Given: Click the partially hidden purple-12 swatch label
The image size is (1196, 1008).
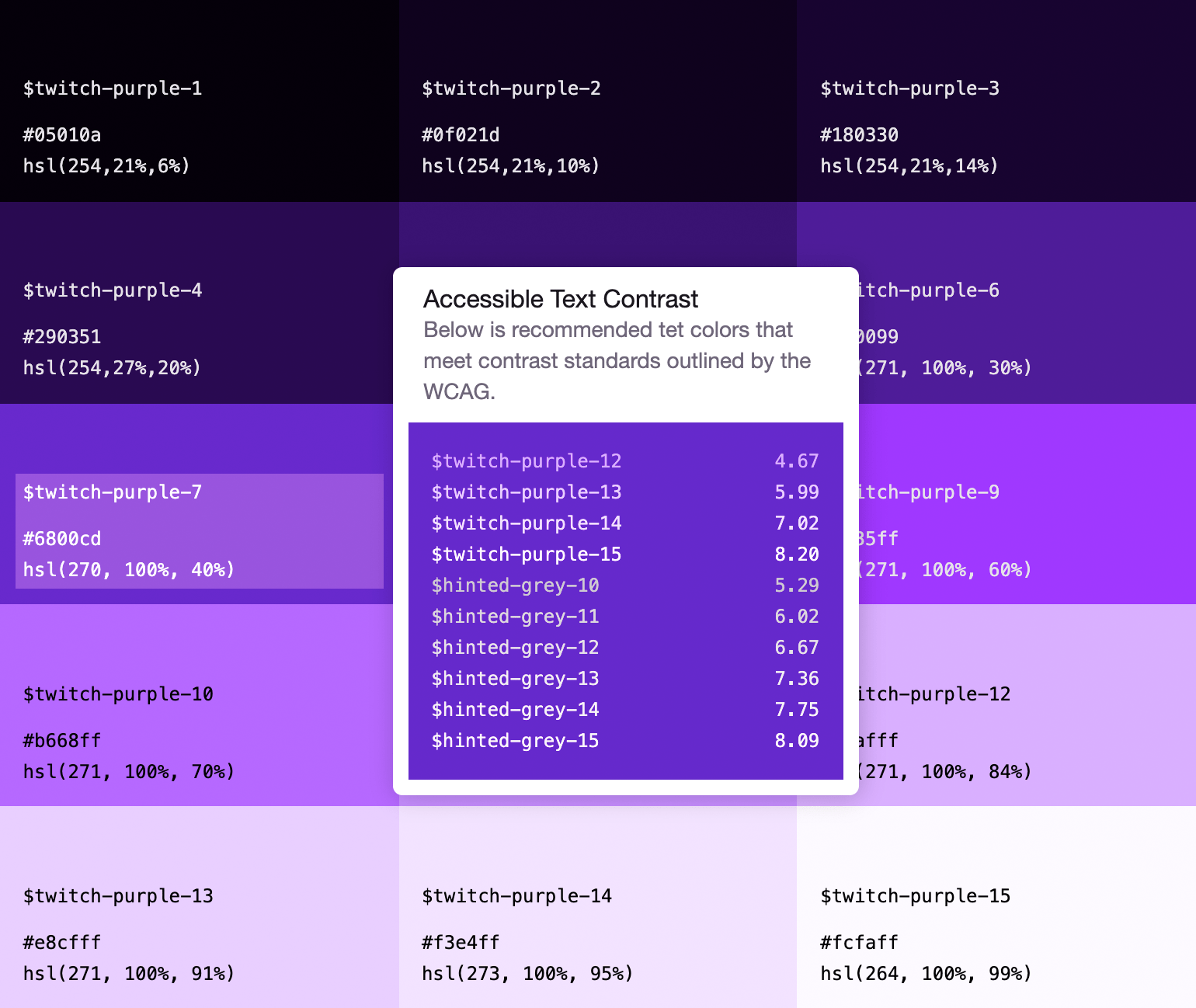Looking at the screenshot, I should pyautogui.click(x=935, y=694).
